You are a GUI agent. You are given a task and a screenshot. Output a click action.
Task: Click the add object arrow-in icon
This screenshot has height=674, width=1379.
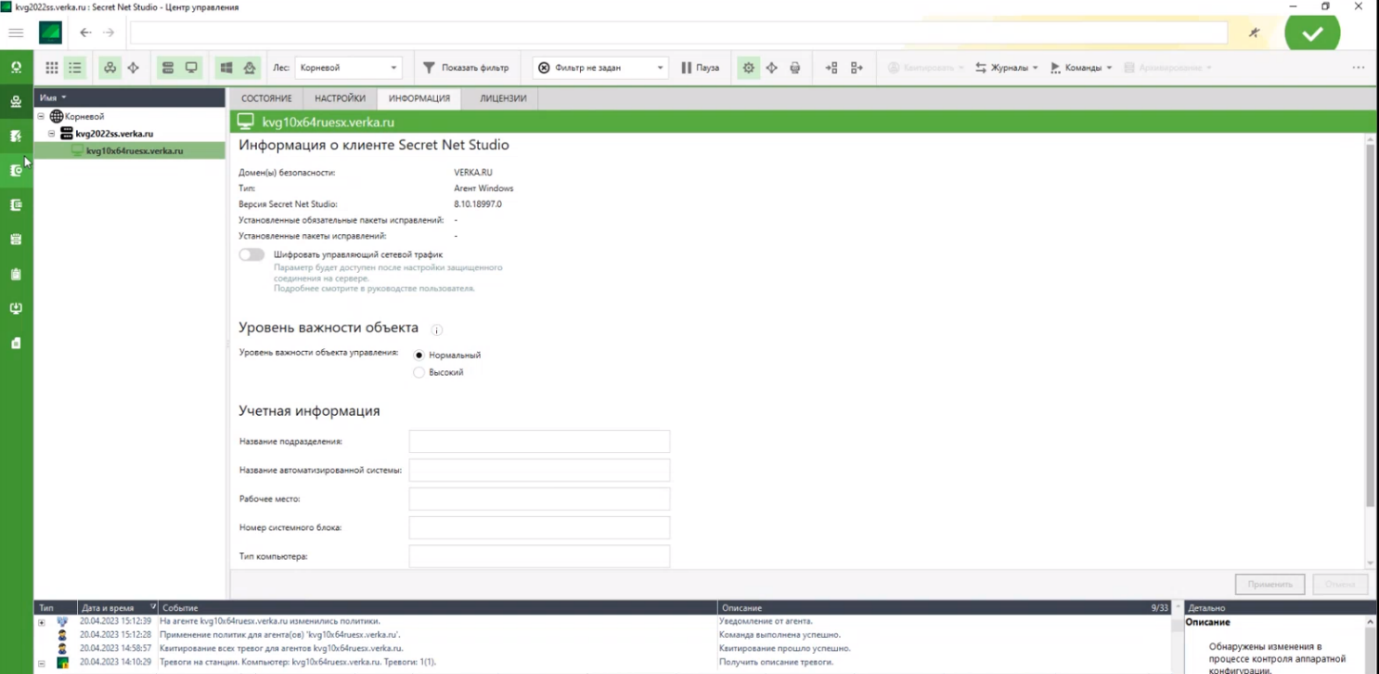(x=831, y=68)
